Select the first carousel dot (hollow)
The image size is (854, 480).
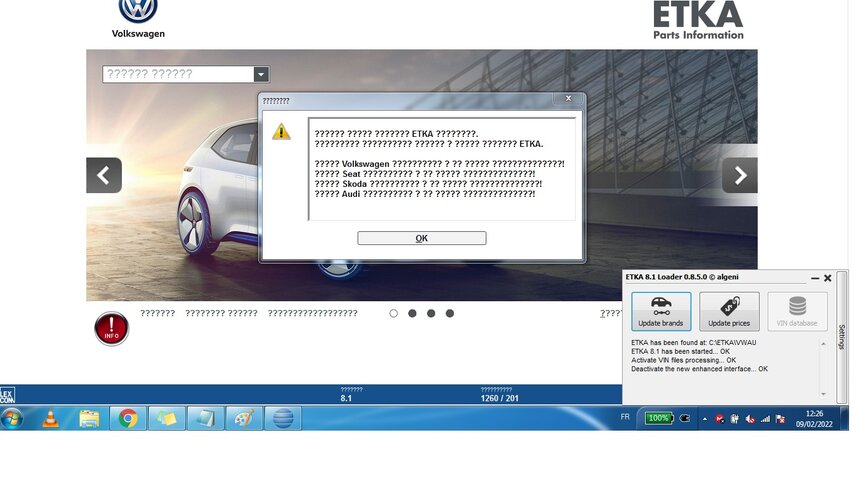click(394, 313)
